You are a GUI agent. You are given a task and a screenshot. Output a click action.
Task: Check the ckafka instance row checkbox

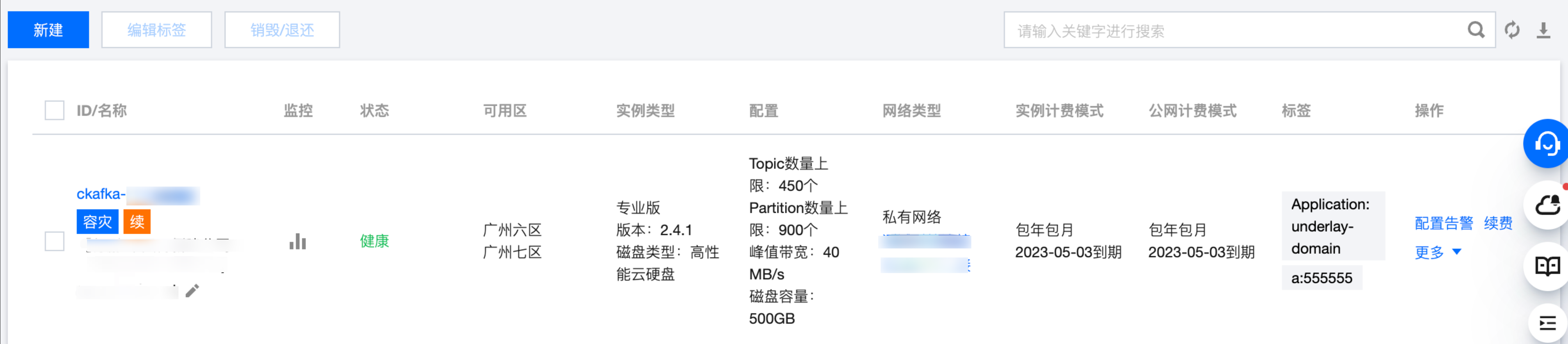point(54,241)
